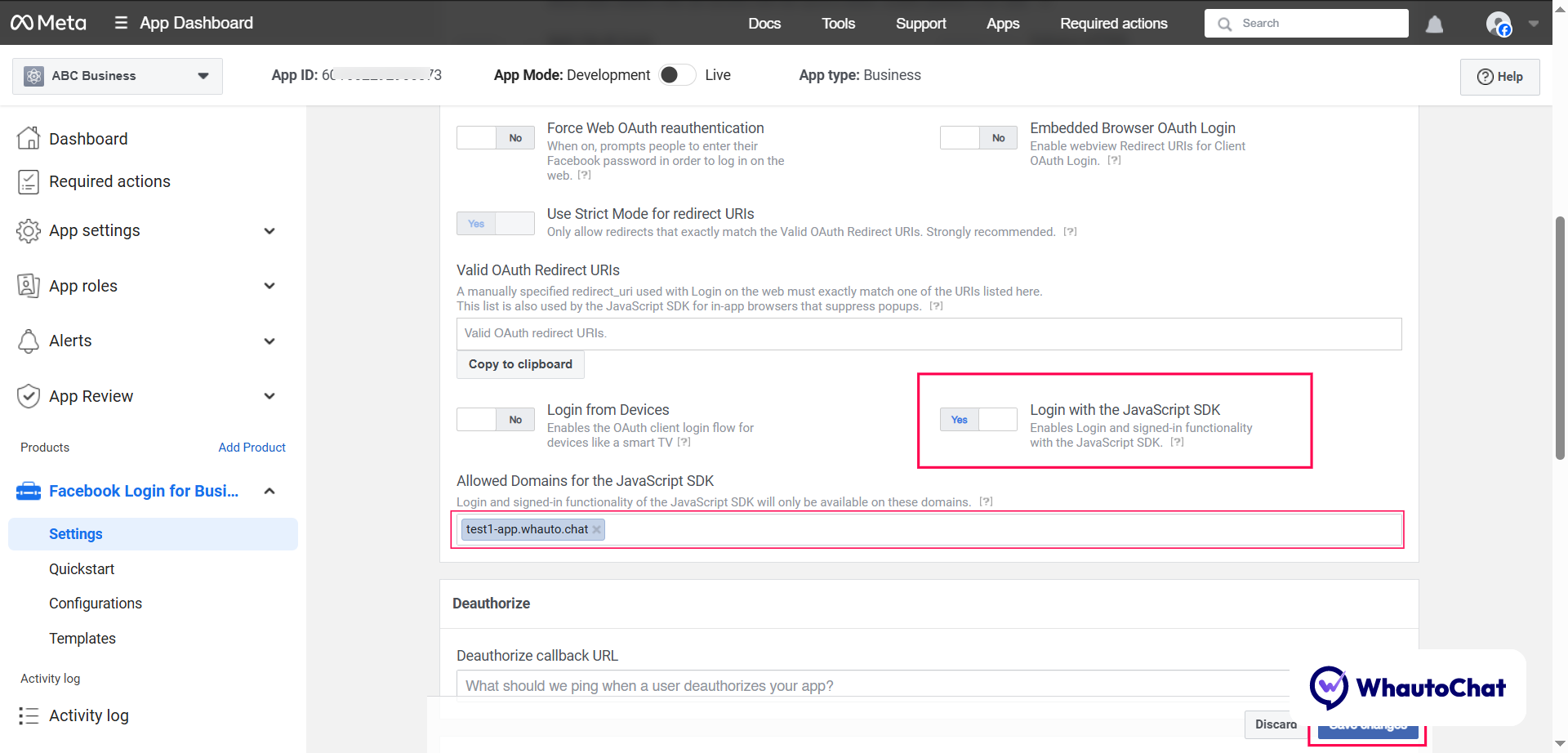
Task: Open the notifications bell
Action: click(1434, 25)
